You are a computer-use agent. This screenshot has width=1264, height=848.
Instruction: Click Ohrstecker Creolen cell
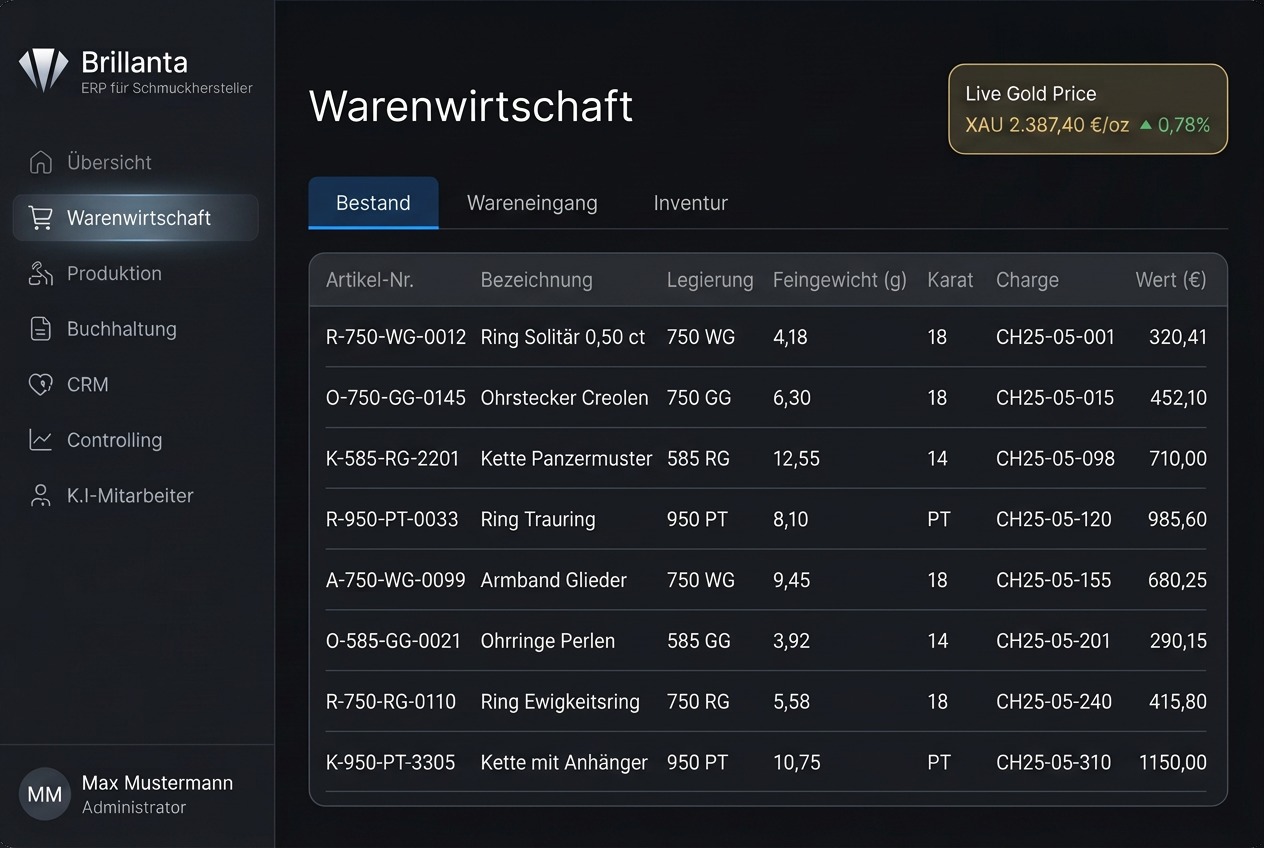pyautogui.click(x=565, y=398)
